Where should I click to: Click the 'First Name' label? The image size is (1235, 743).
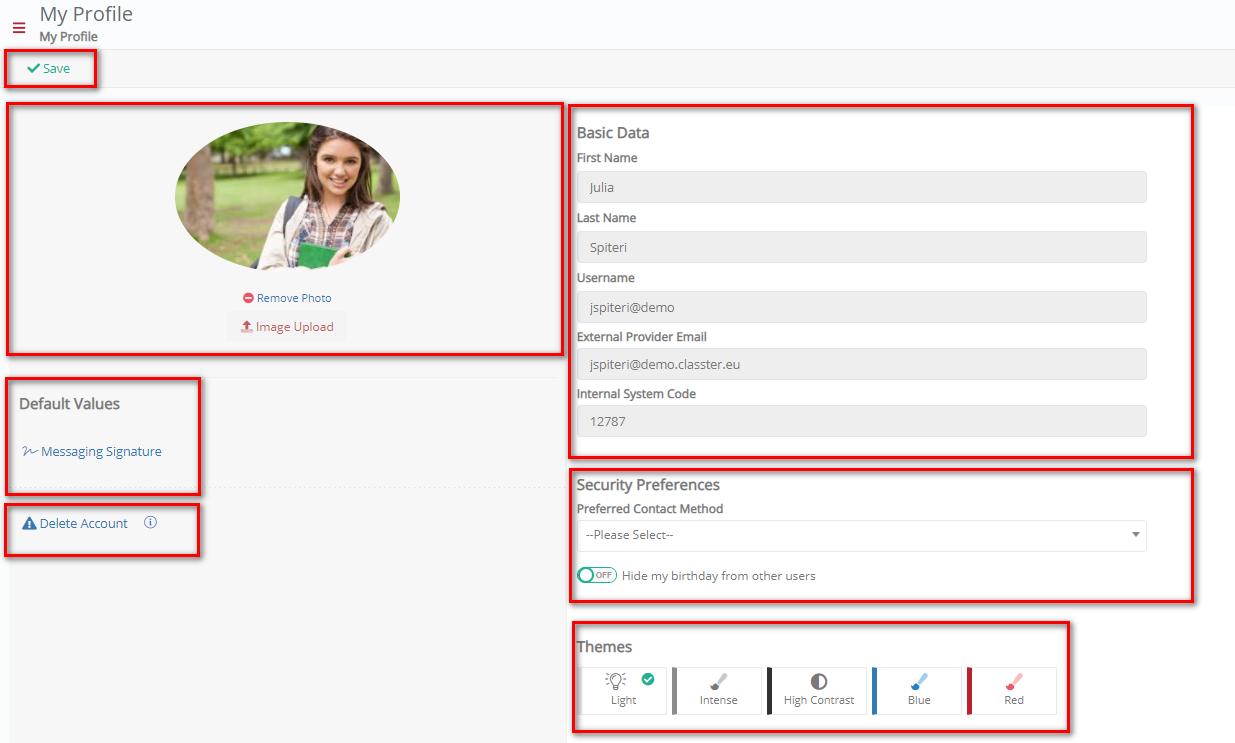coord(607,158)
